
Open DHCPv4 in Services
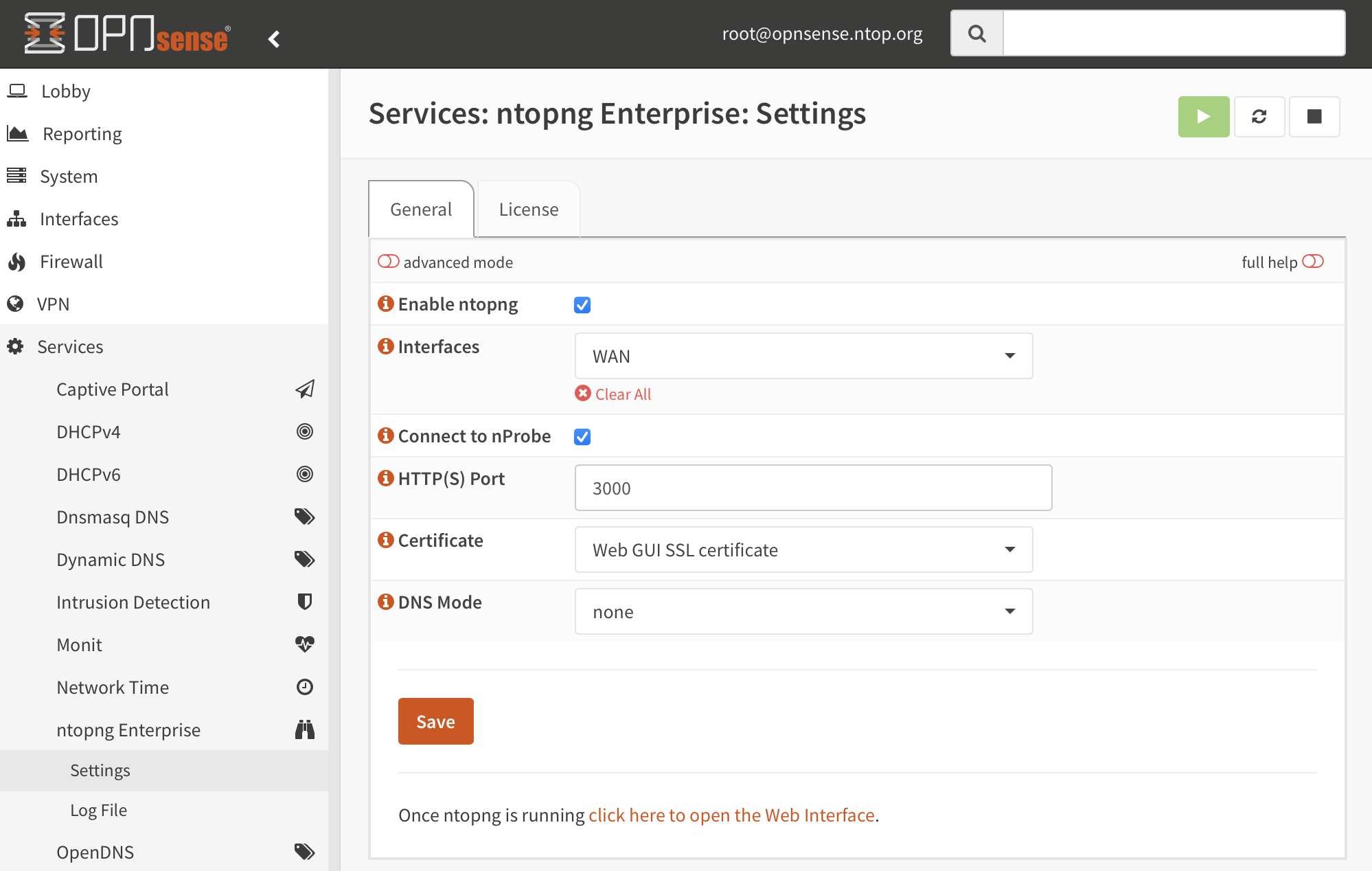(89, 431)
